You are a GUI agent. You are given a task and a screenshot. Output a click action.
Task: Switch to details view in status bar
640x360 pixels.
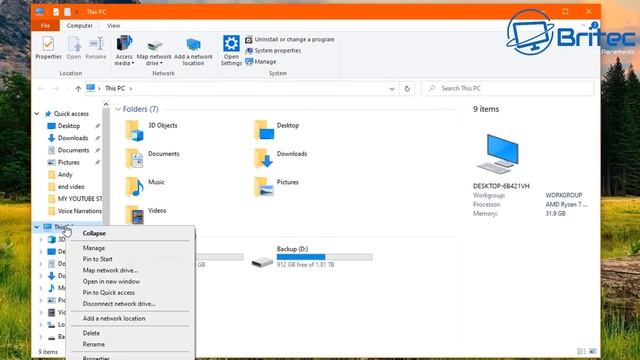(582, 351)
